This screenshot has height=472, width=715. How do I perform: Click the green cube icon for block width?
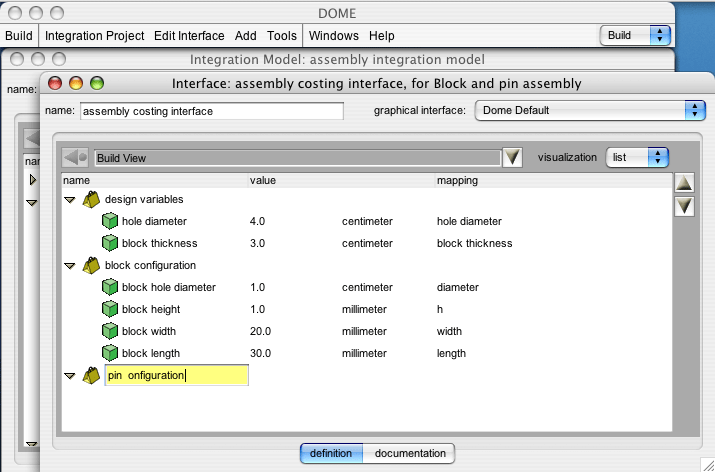[109, 331]
